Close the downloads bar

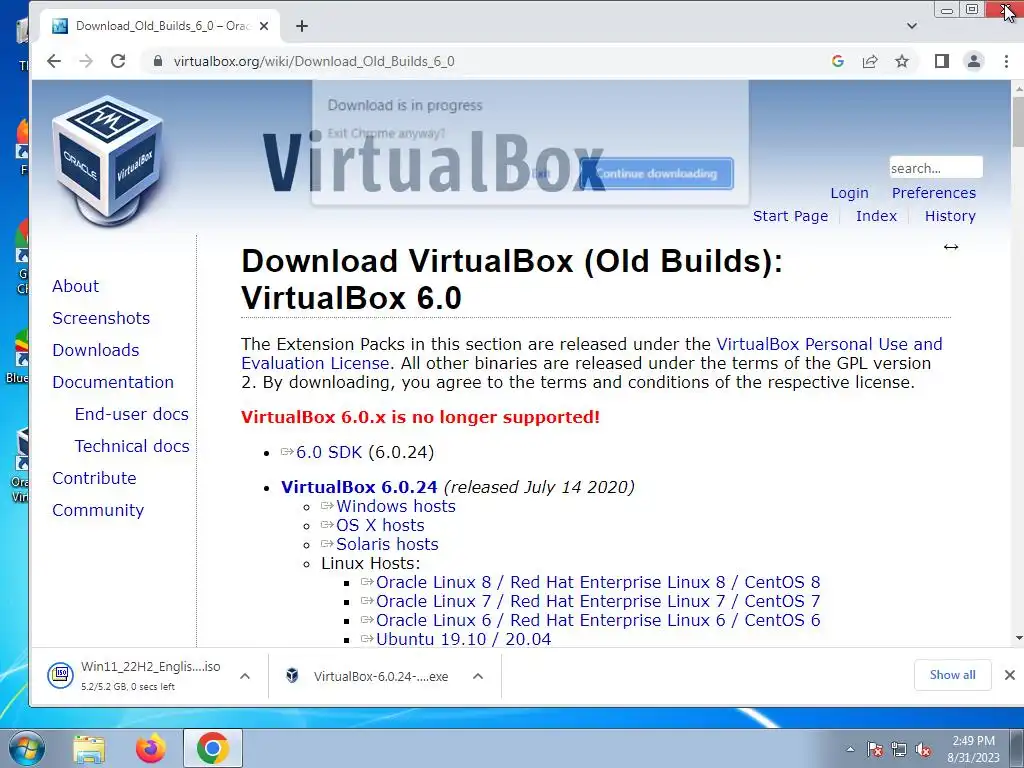(1010, 675)
